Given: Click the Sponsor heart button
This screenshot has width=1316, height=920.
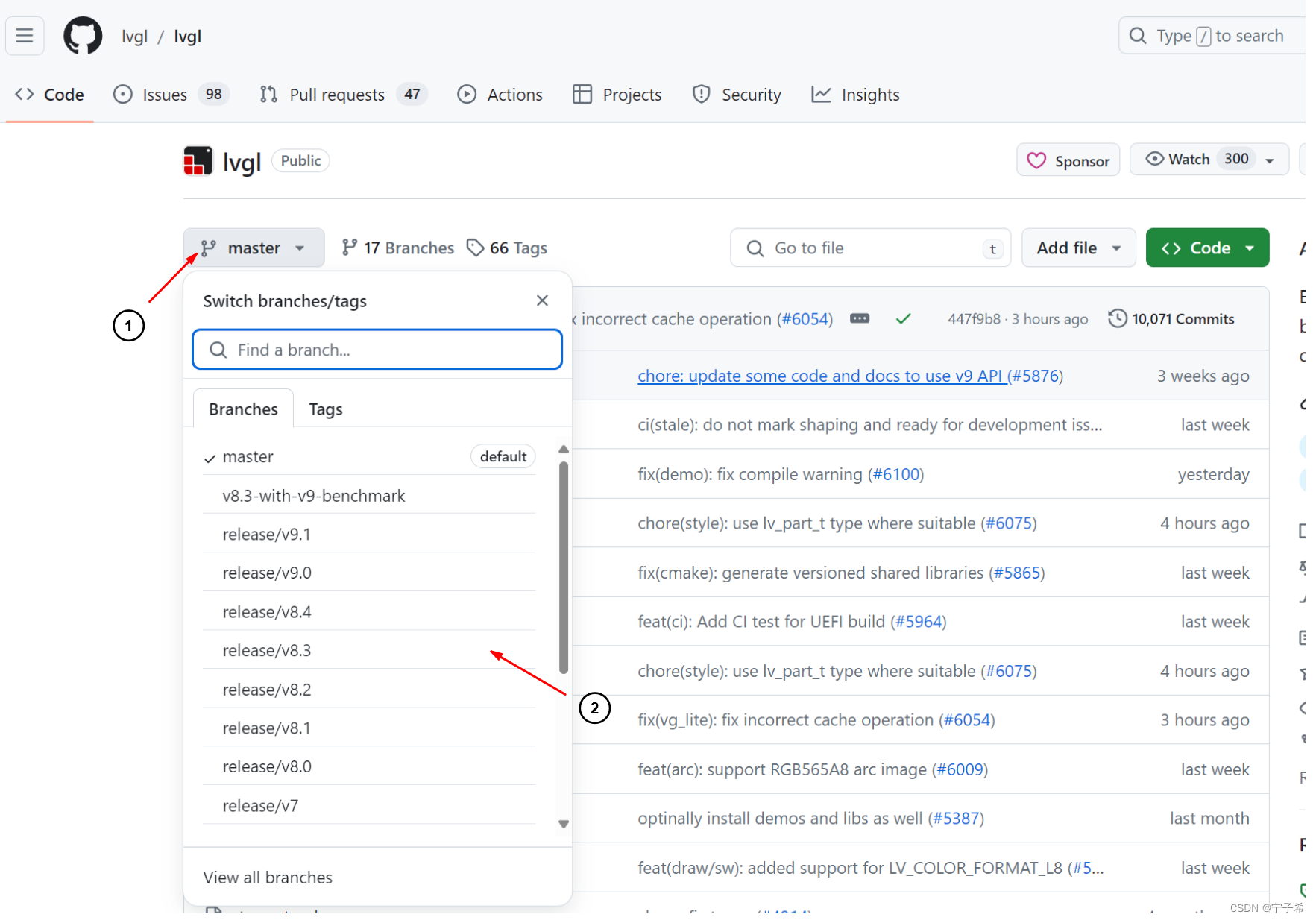Looking at the screenshot, I should point(1068,160).
